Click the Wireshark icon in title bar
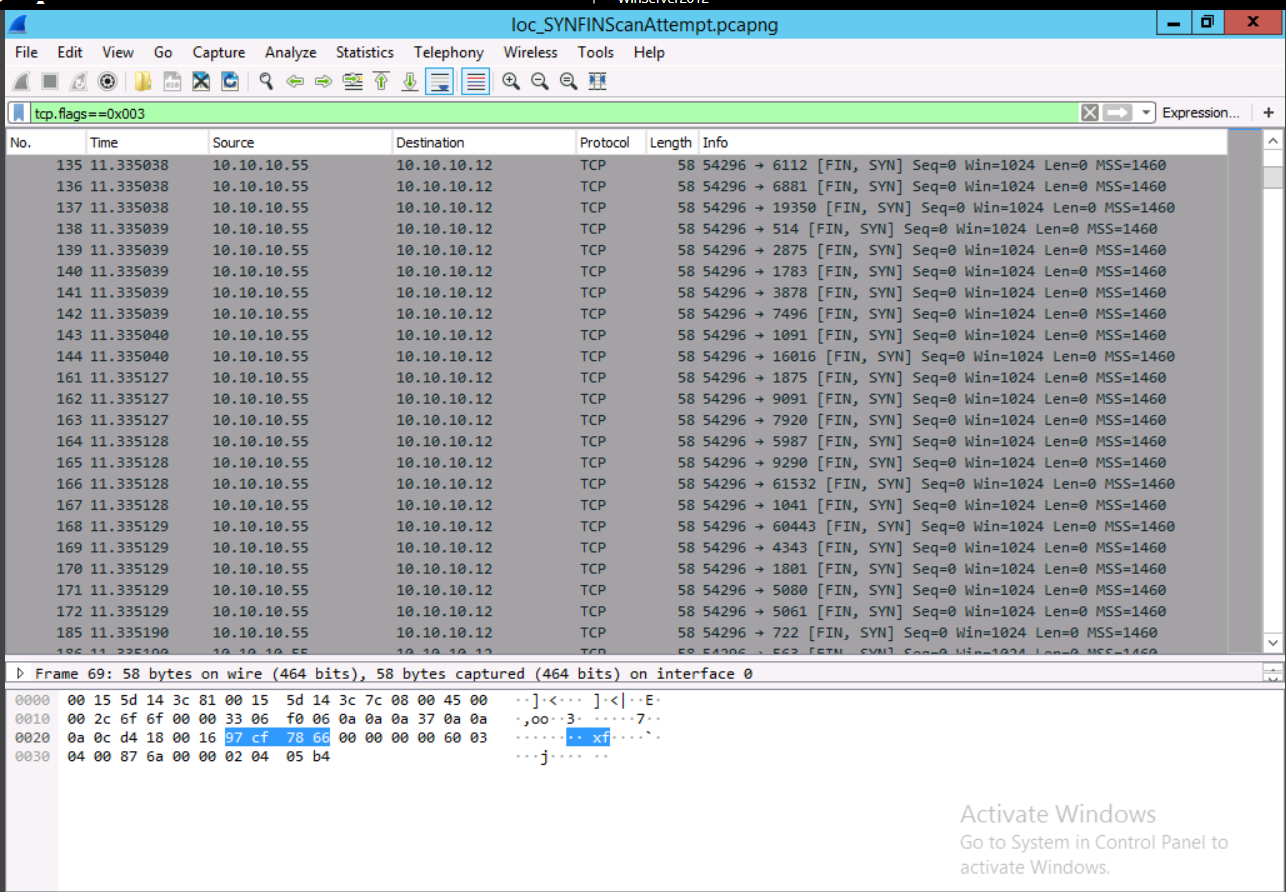 click(x=18, y=24)
